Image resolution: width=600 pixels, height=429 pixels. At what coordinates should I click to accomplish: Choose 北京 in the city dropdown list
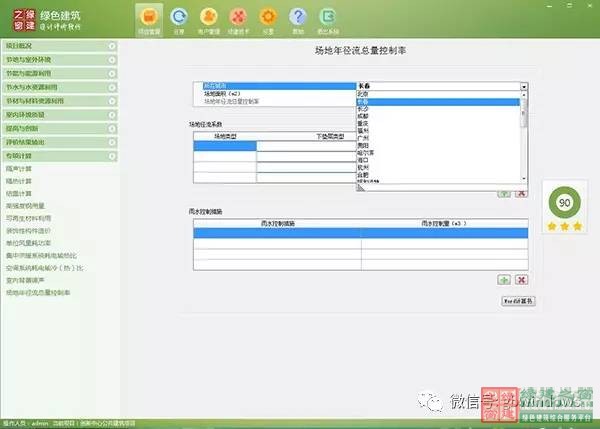[x=364, y=94]
